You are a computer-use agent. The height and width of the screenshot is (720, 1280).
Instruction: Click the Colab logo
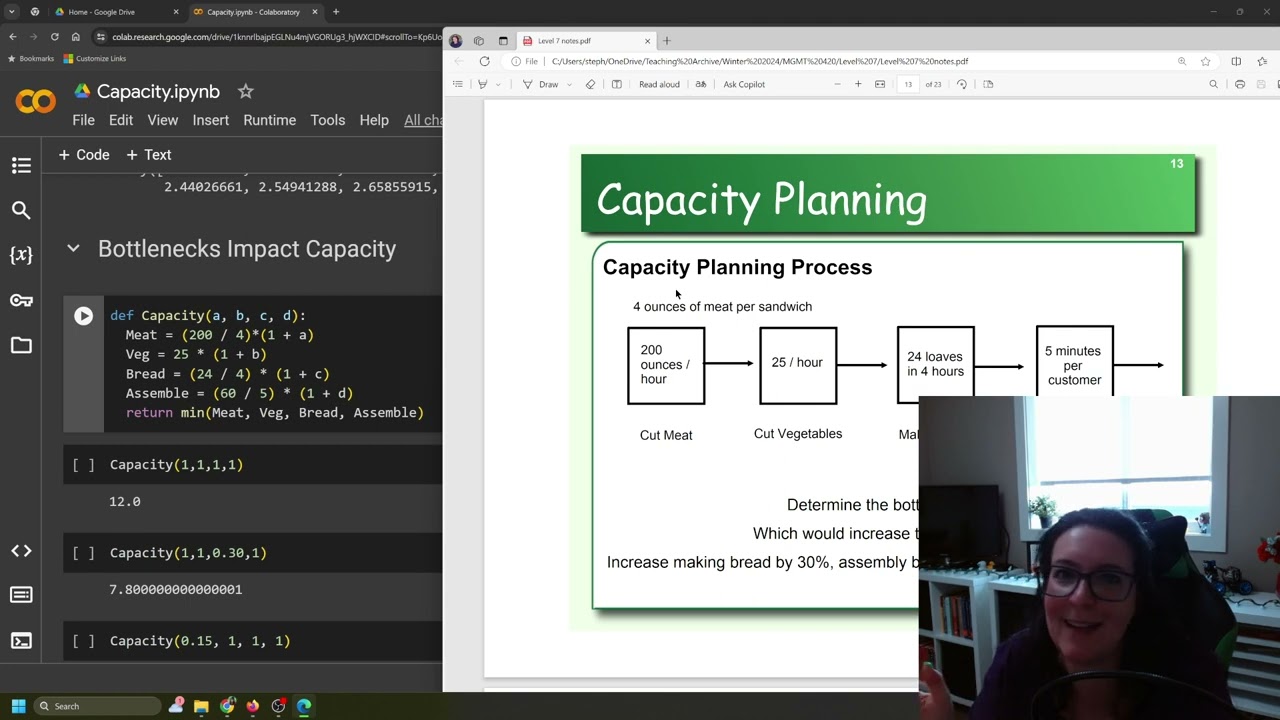36,101
